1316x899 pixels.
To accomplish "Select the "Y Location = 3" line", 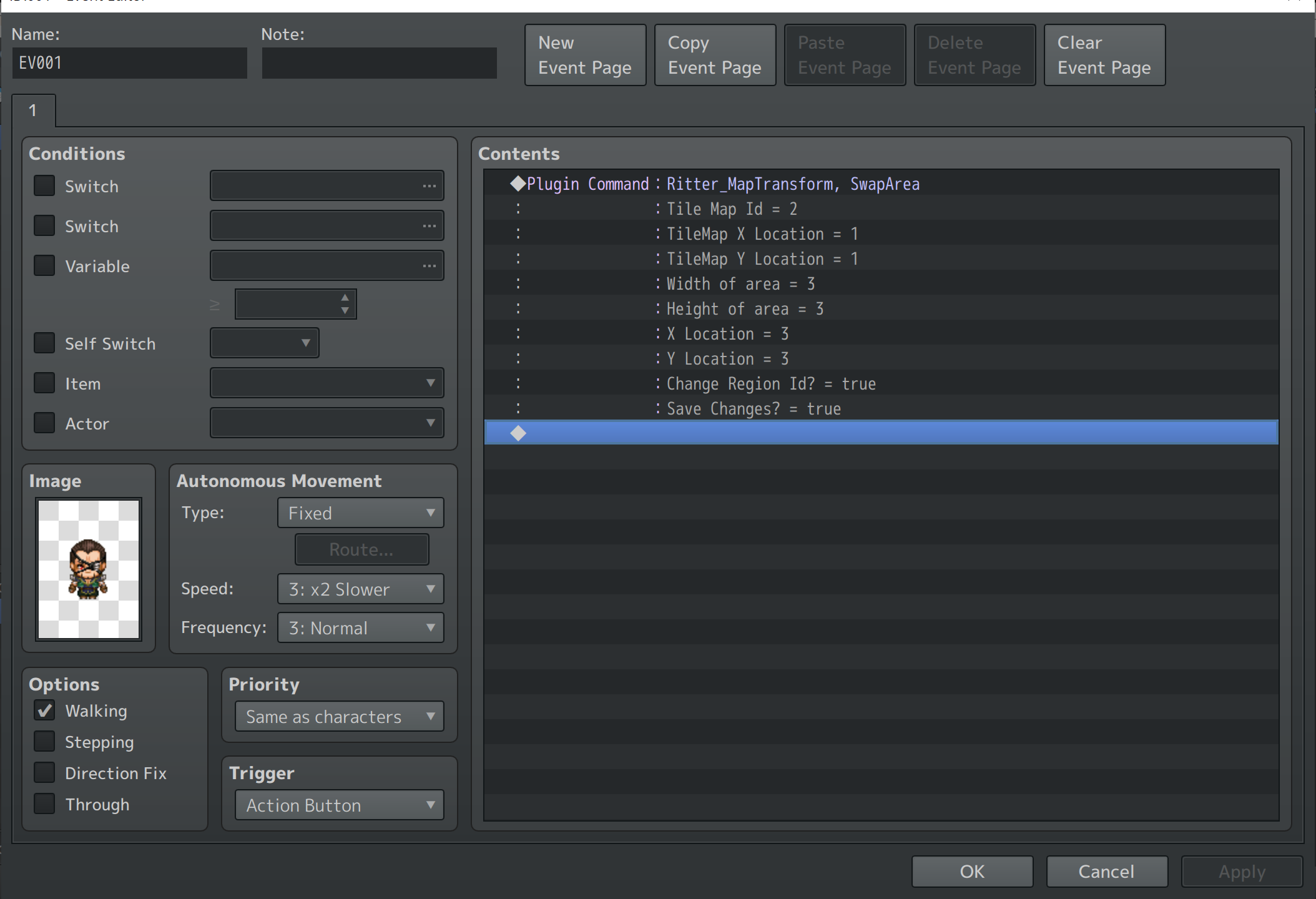I will pyautogui.click(x=881, y=358).
